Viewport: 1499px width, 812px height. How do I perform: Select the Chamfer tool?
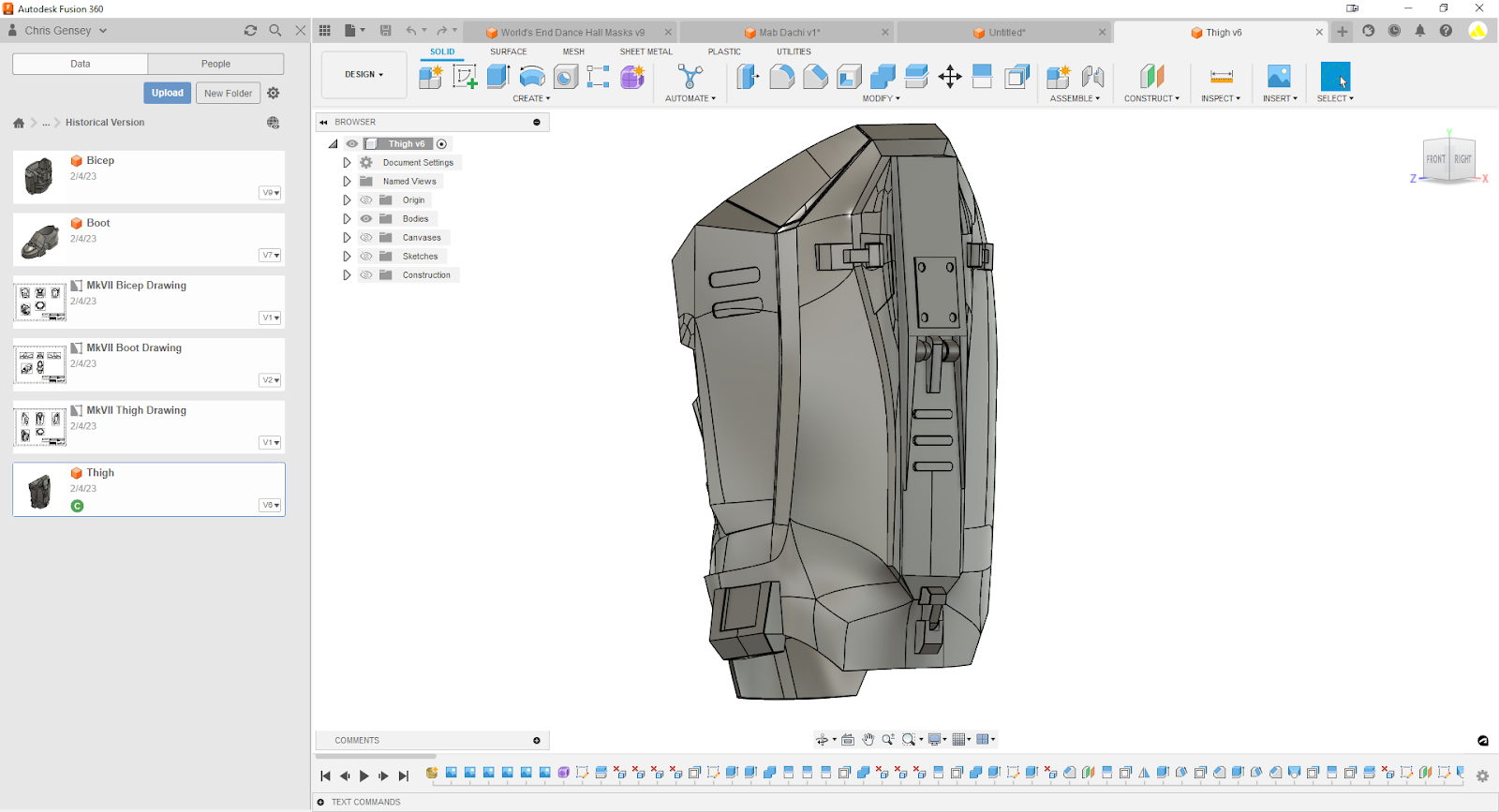[815, 77]
